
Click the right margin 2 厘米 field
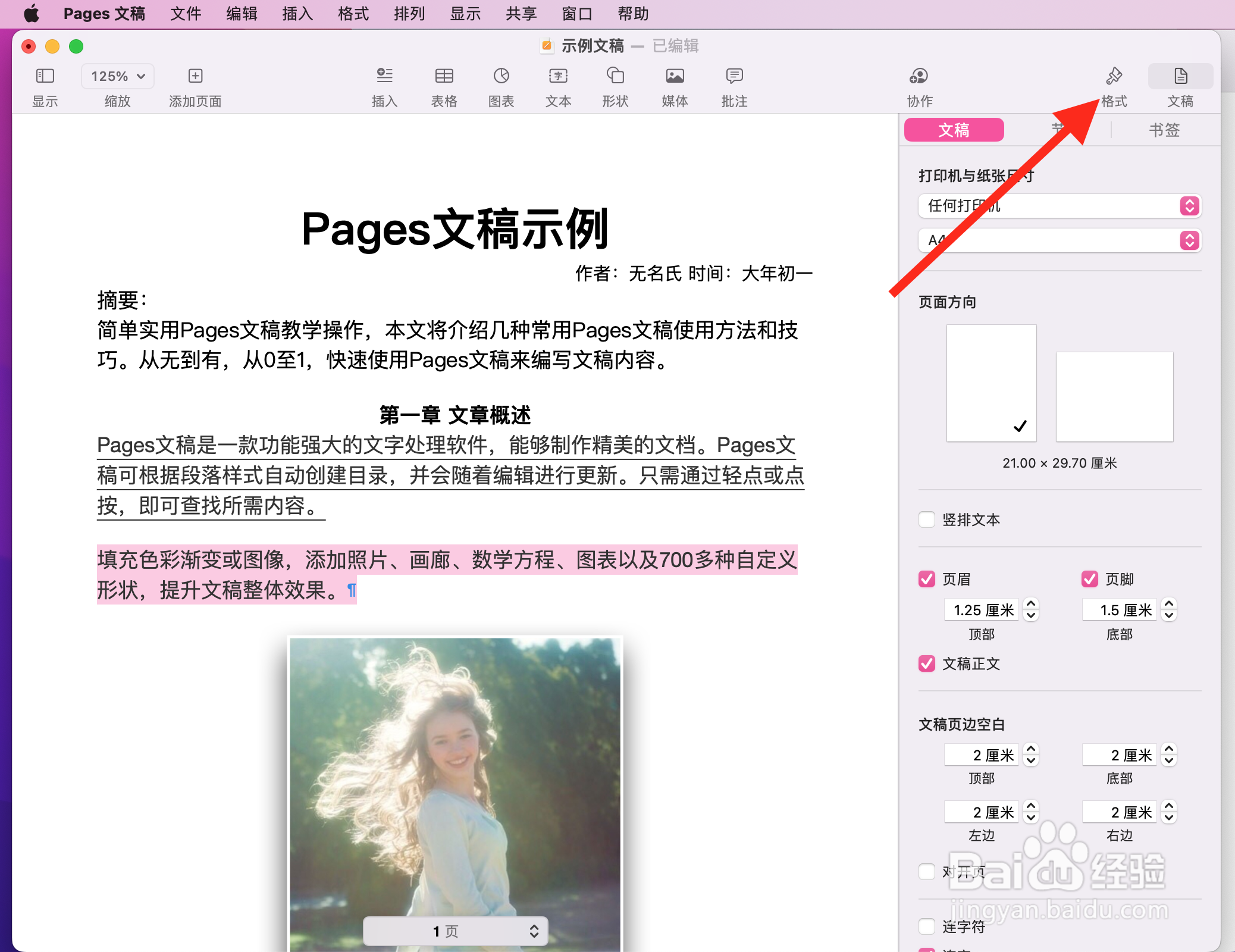[x=1120, y=812]
